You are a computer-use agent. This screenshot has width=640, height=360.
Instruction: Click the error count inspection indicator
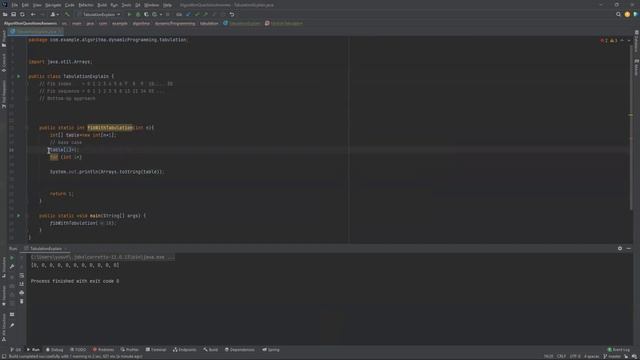(x=604, y=40)
